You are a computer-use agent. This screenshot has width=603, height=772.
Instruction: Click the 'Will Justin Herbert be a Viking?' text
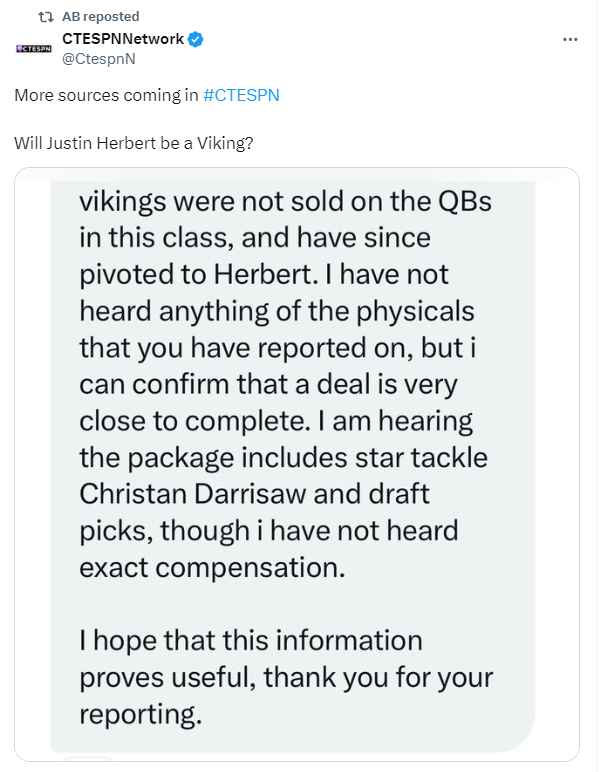coord(133,143)
